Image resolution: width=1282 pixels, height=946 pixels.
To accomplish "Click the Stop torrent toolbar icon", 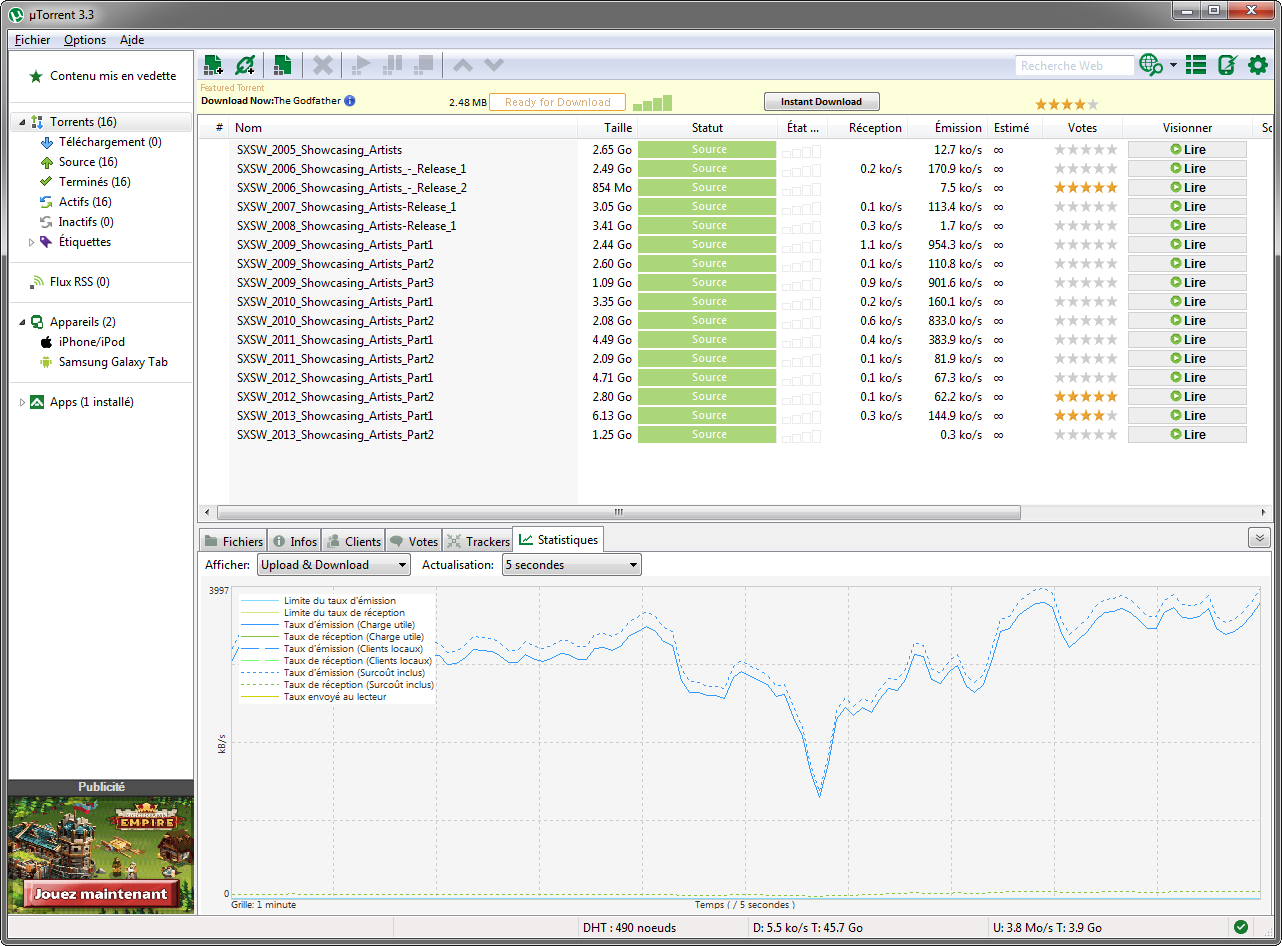I will click(x=423, y=65).
